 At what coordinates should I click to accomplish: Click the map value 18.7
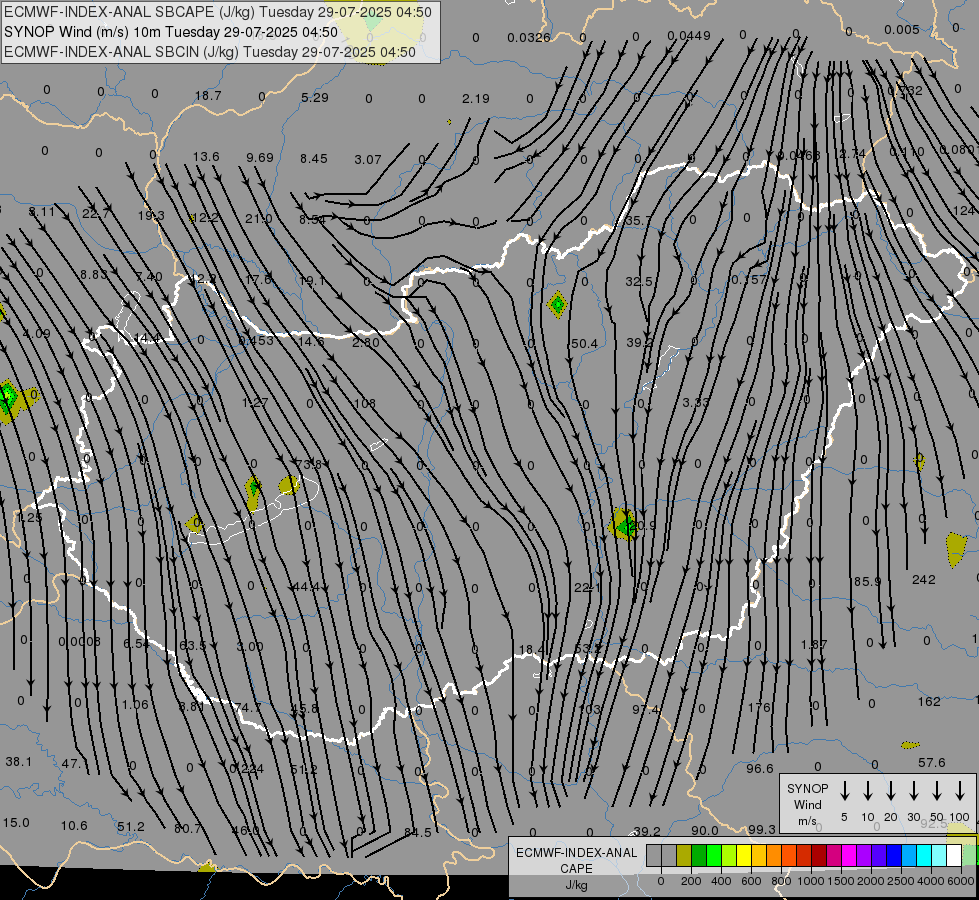pos(208,96)
